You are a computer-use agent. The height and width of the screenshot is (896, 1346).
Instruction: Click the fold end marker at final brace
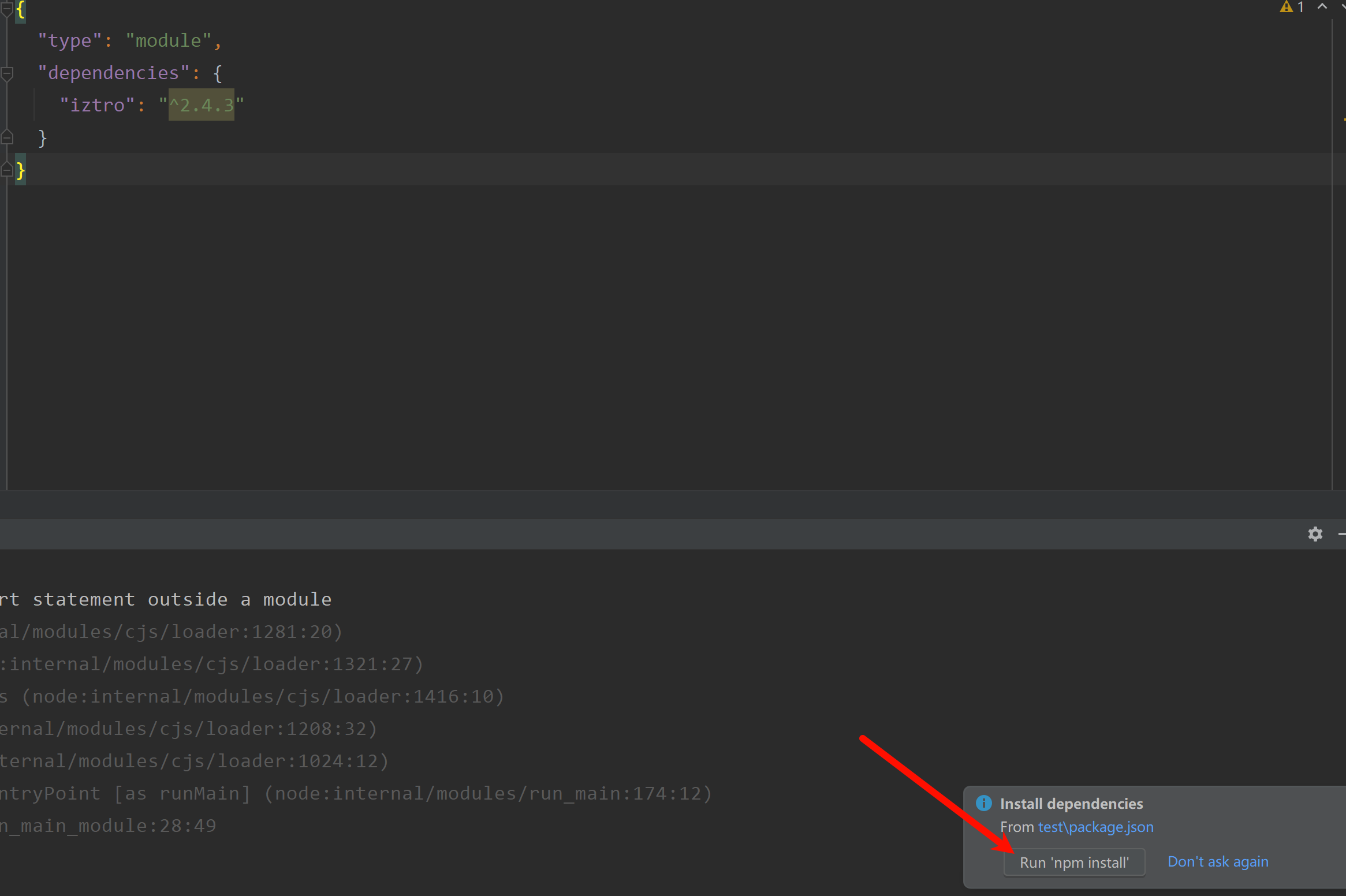coord(7,170)
